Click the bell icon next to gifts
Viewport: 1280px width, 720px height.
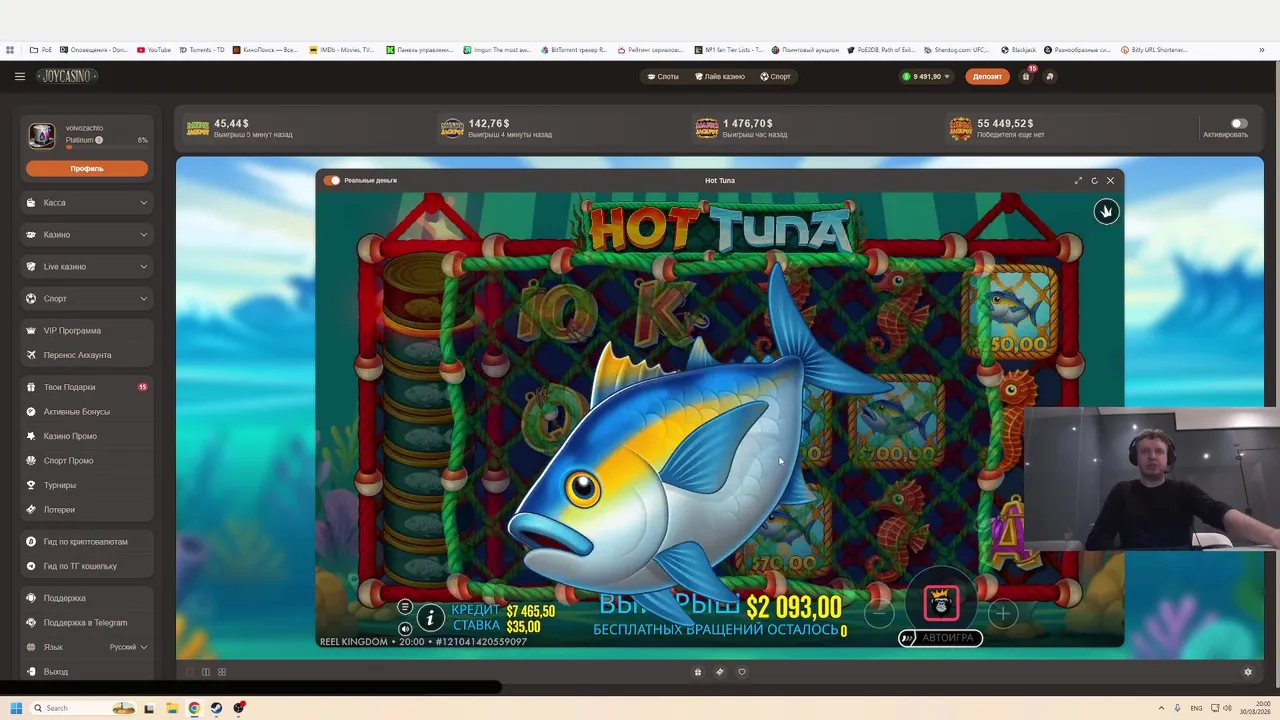pos(1049,76)
